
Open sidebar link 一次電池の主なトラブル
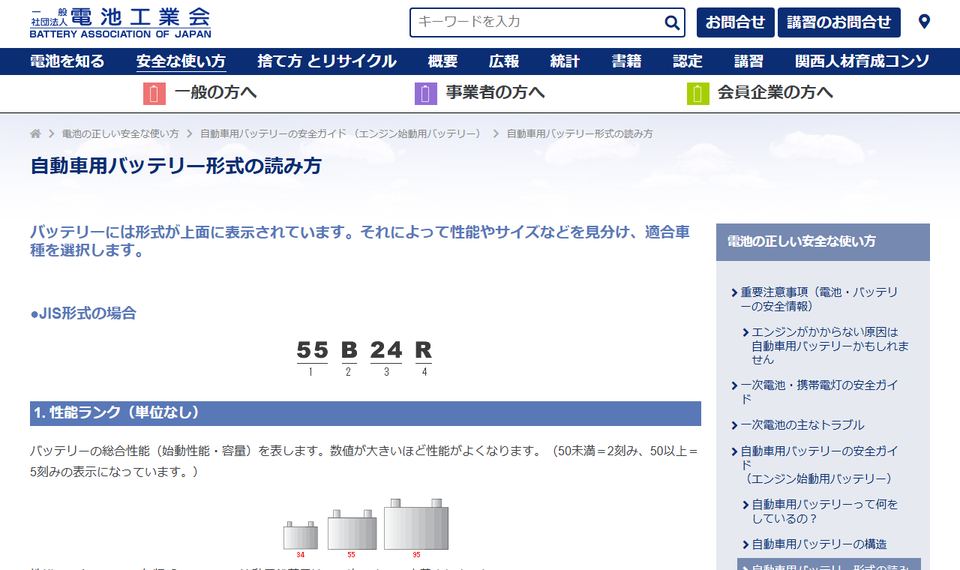[x=802, y=425]
